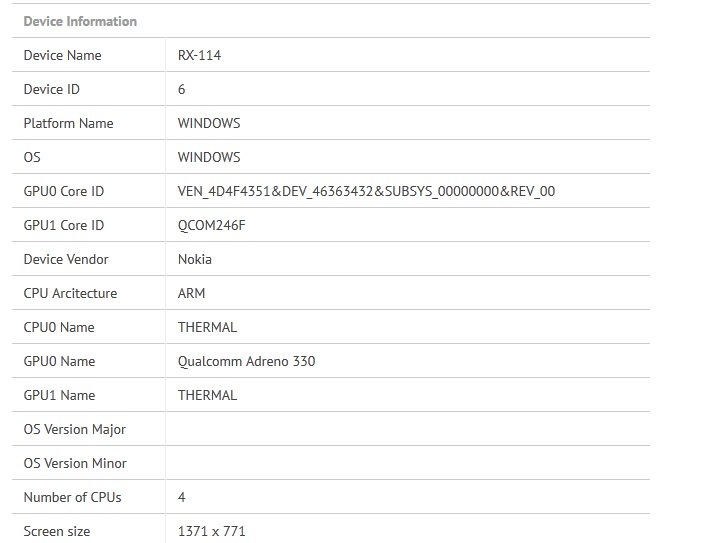Click the Platform Name row's WINDOWS value
The width and height of the screenshot is (718, 543).
pos(209,123)
